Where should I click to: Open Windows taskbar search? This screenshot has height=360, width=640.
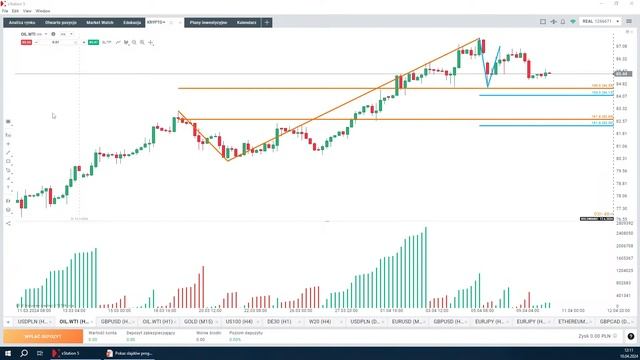24,353
